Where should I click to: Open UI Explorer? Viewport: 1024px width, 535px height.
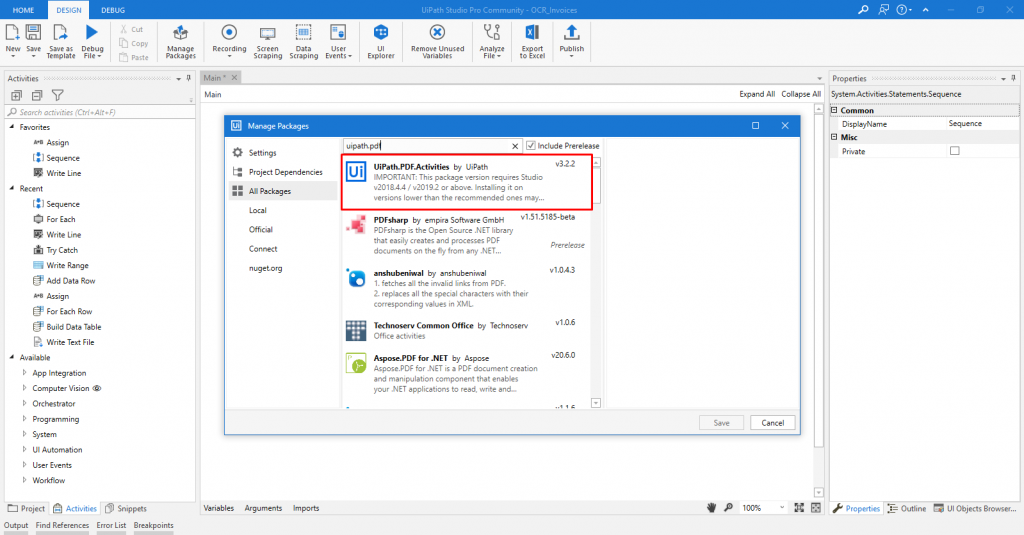pos(381,42)
